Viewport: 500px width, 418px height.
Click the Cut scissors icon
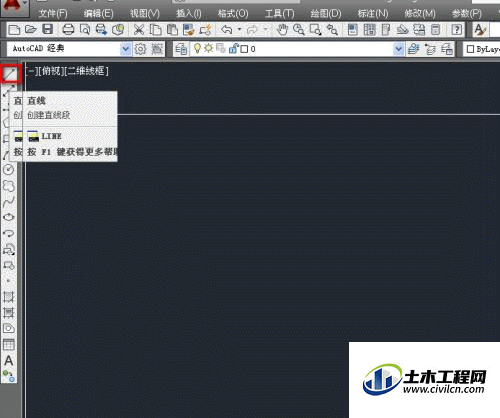coord(139,30)
